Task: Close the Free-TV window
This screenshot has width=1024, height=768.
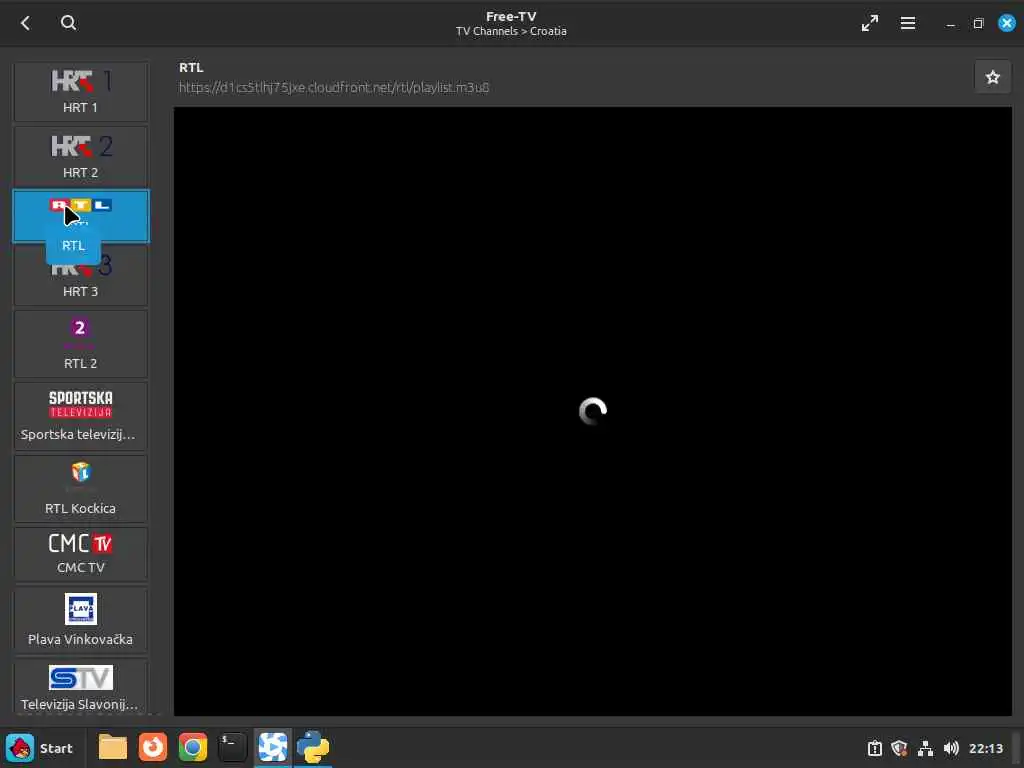Action: point(1006,24)
